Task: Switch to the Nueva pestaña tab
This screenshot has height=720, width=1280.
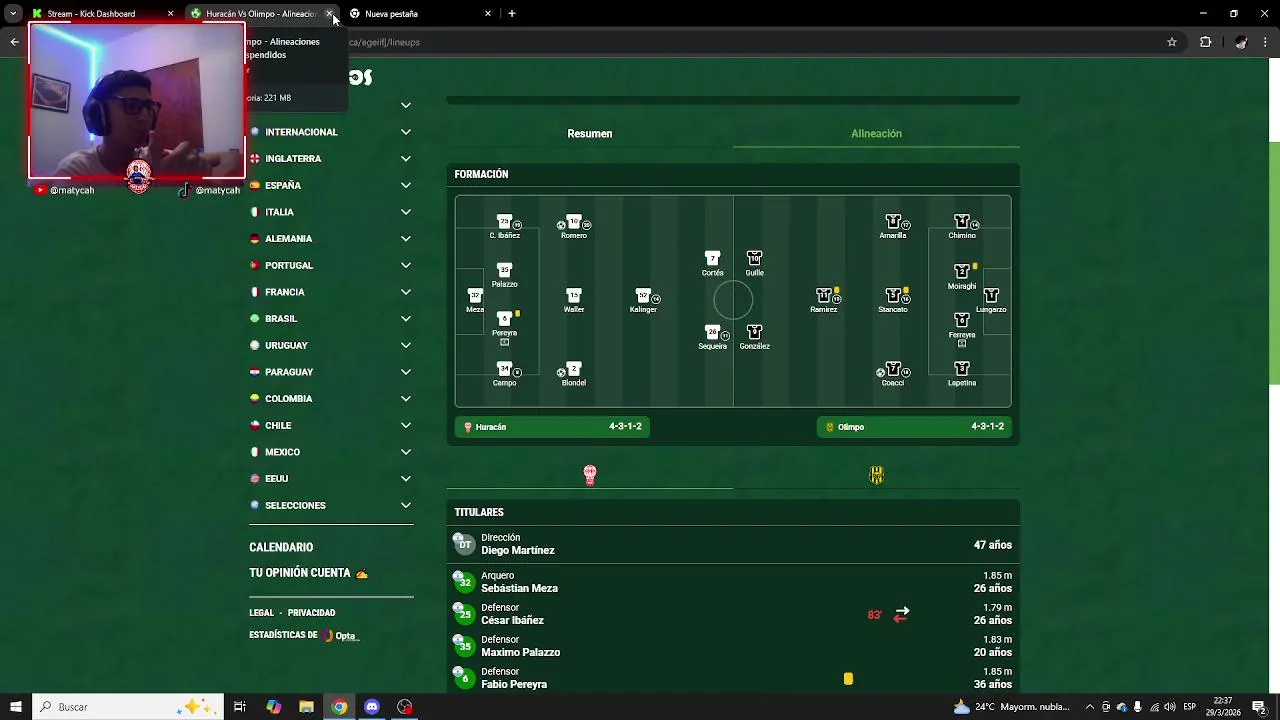Action: click(420, 14)
